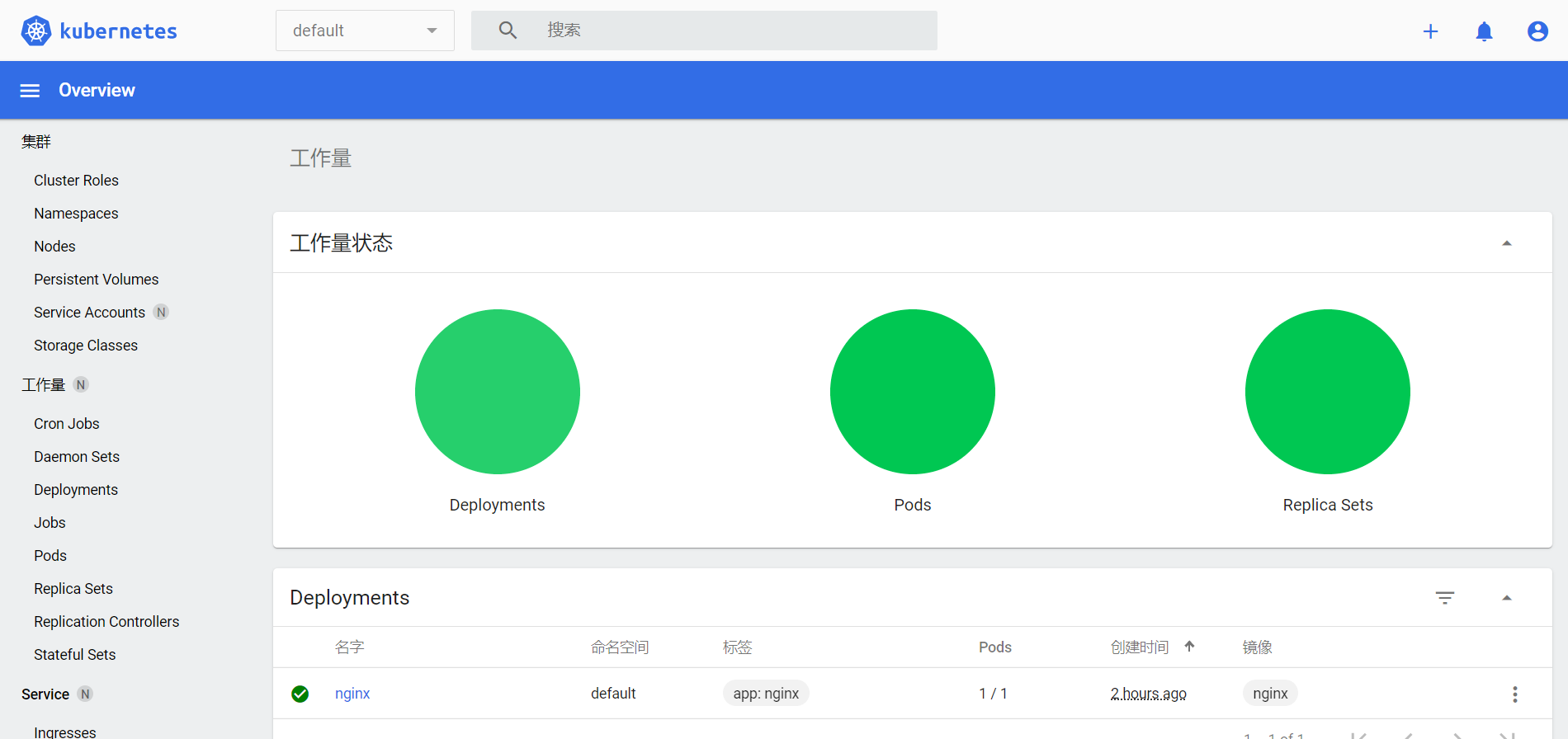The height and width of the screenshot is (739, 1568).
Task: Open actions menu for nginx deployment
Action: click(1514, 694)
